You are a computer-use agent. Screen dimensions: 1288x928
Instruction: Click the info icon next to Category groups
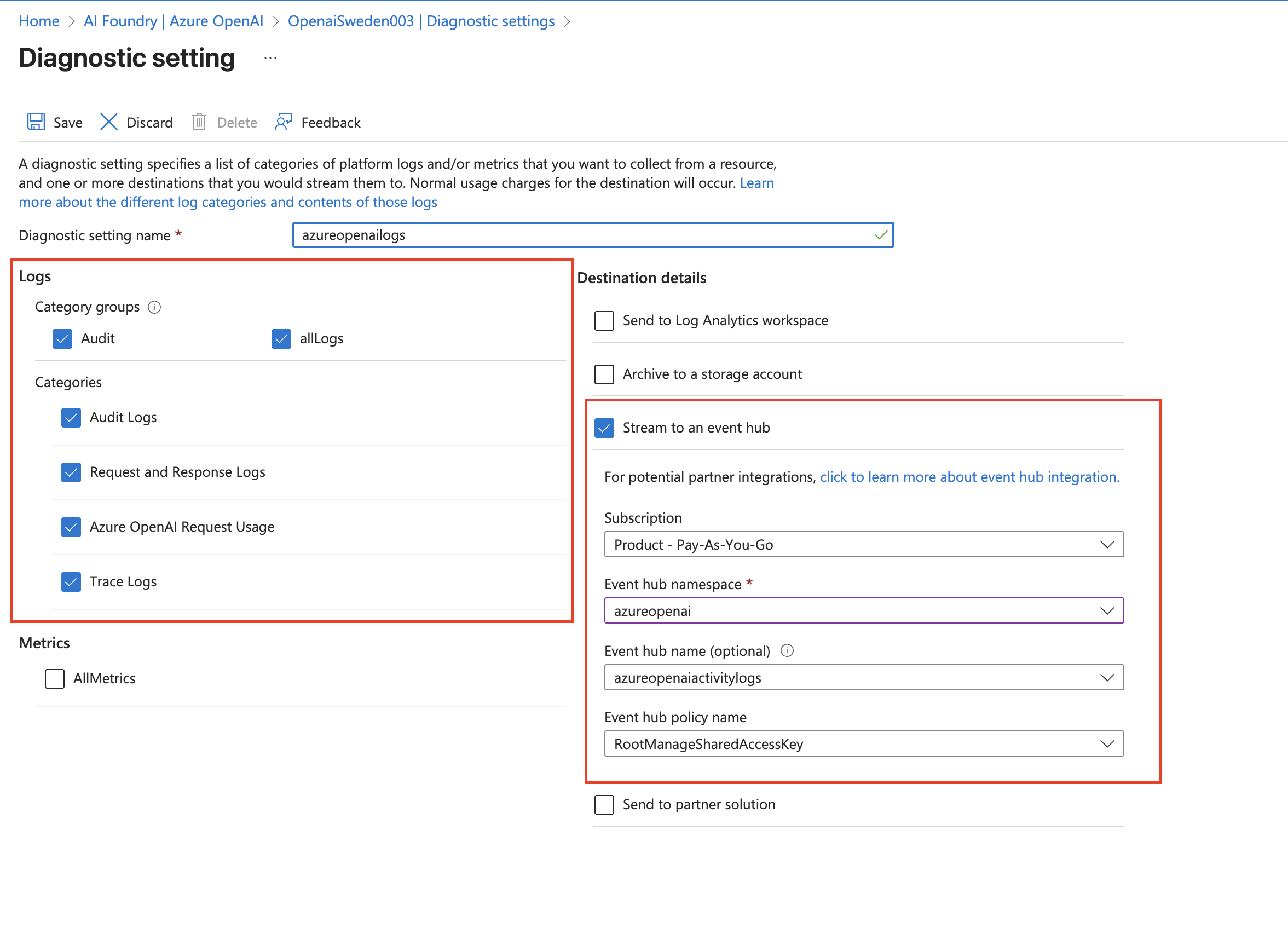coord(154,307)
